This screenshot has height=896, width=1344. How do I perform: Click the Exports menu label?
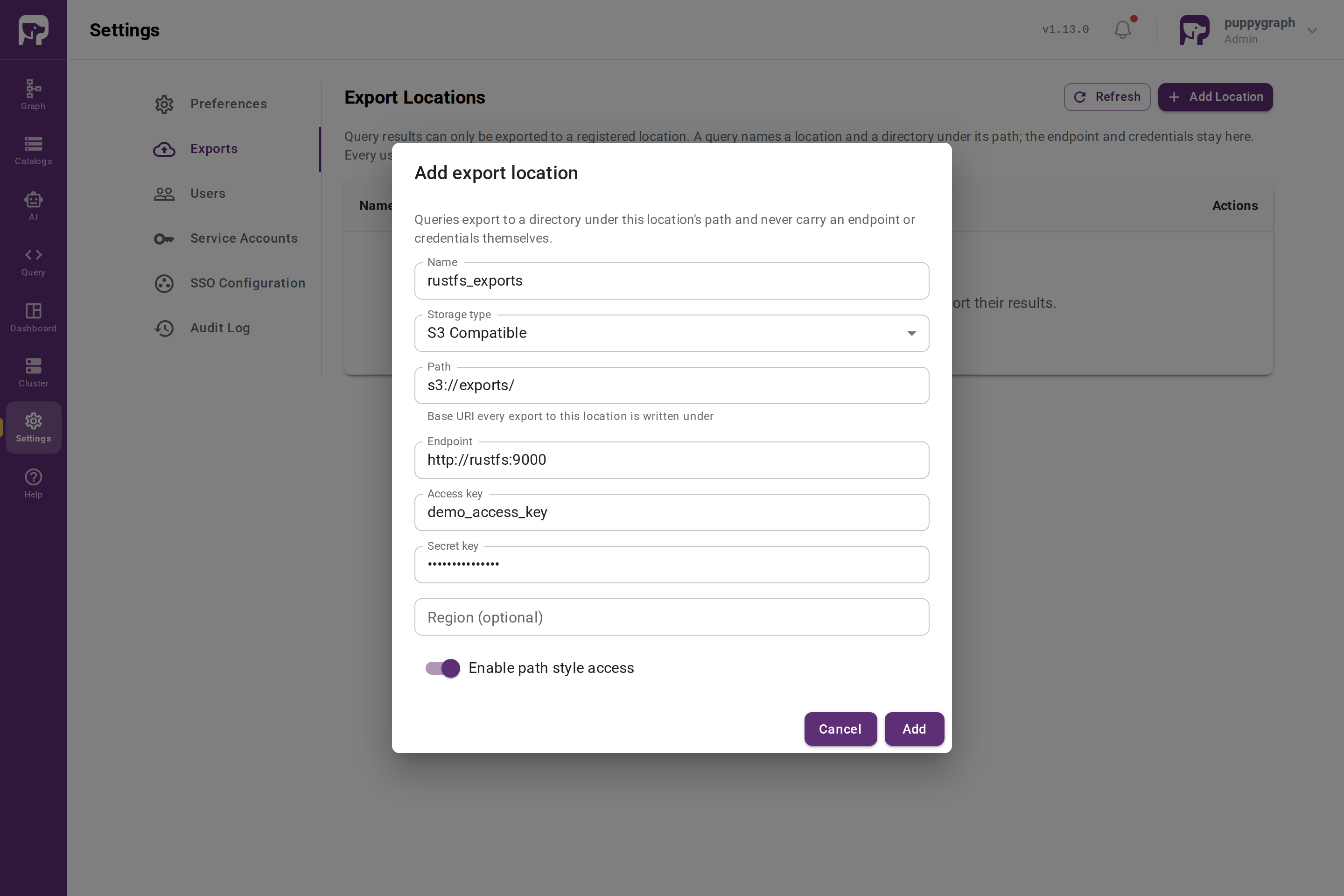[x=214, y=148]
